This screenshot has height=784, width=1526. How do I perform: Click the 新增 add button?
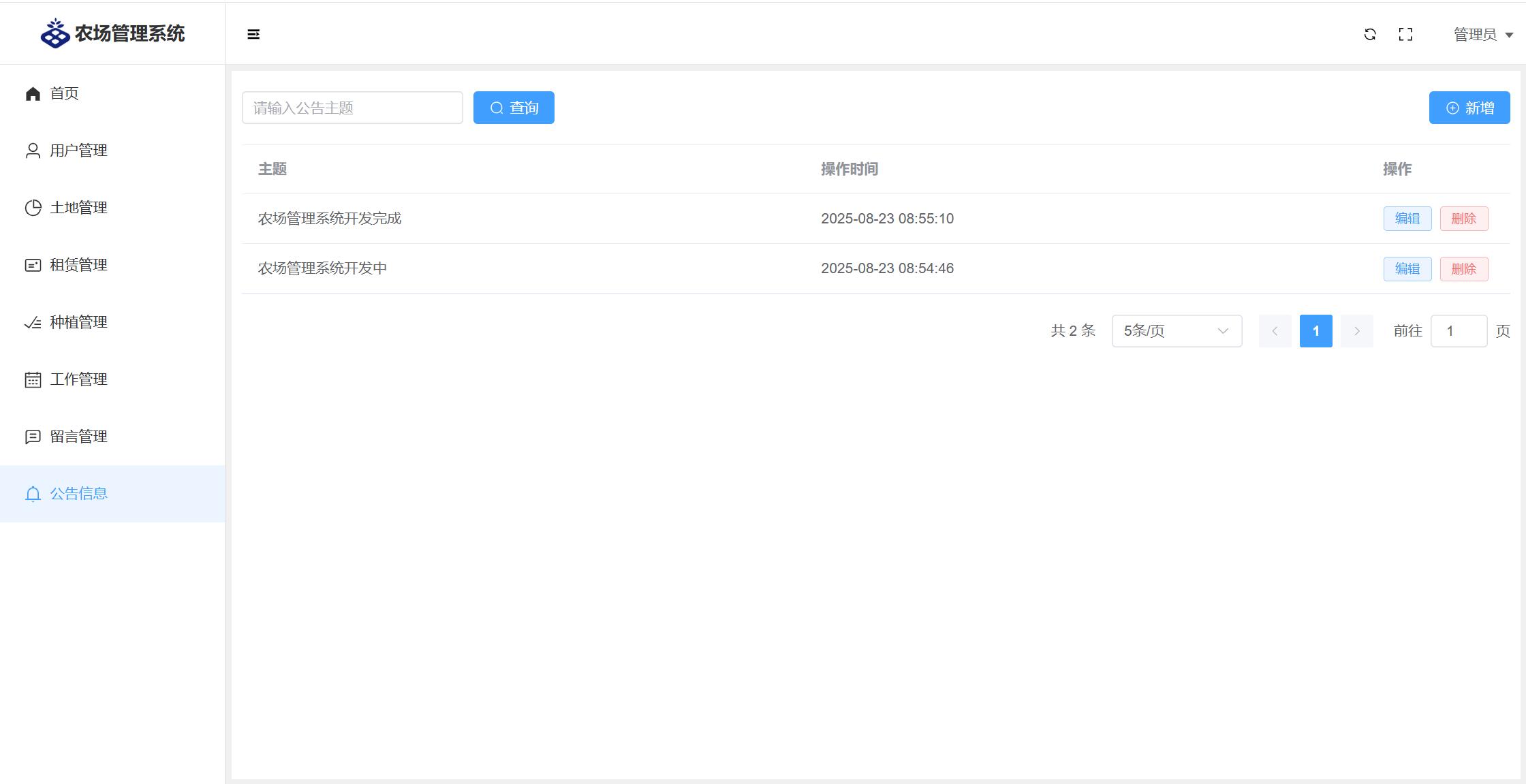point(1469,108)
